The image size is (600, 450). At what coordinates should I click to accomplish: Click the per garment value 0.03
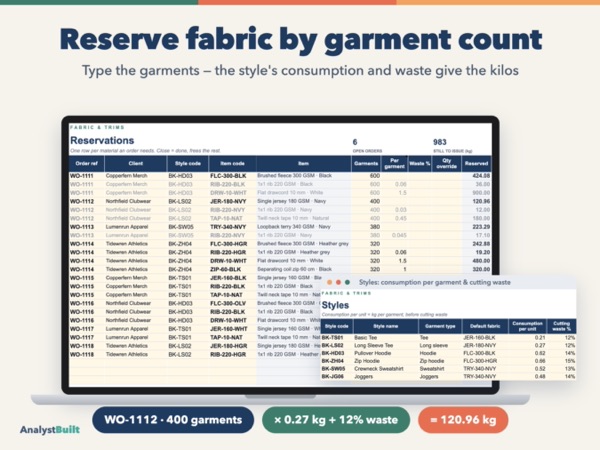(x=400, y=210)
